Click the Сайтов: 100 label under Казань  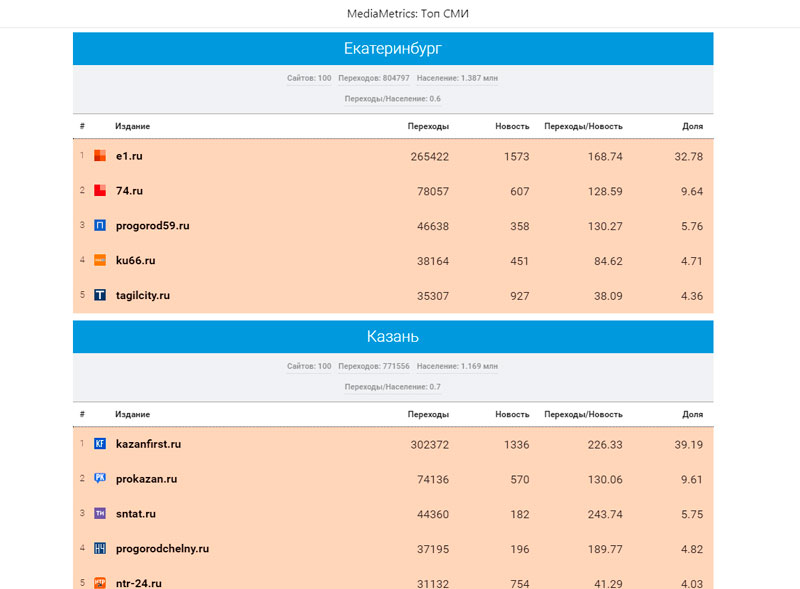tap(309, 367)
